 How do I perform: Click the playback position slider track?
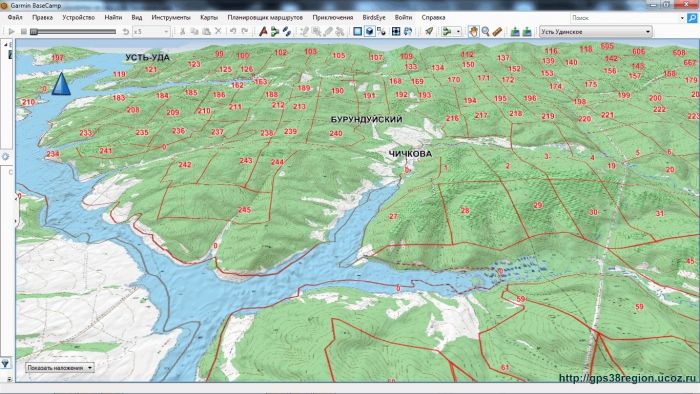coord(74,32)
